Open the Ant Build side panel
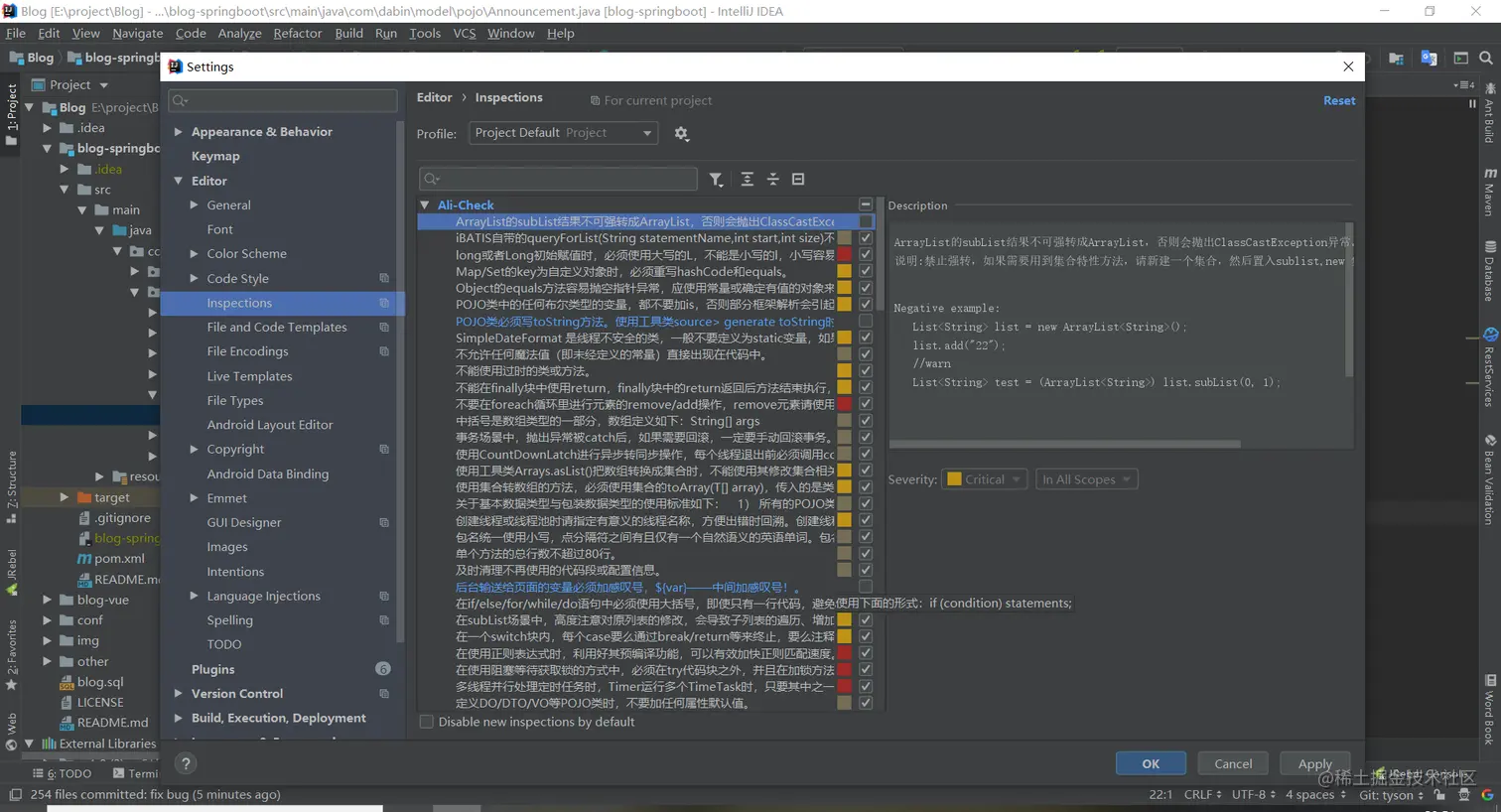Screen dimensions: 1501x812 tap(1490, 114)
